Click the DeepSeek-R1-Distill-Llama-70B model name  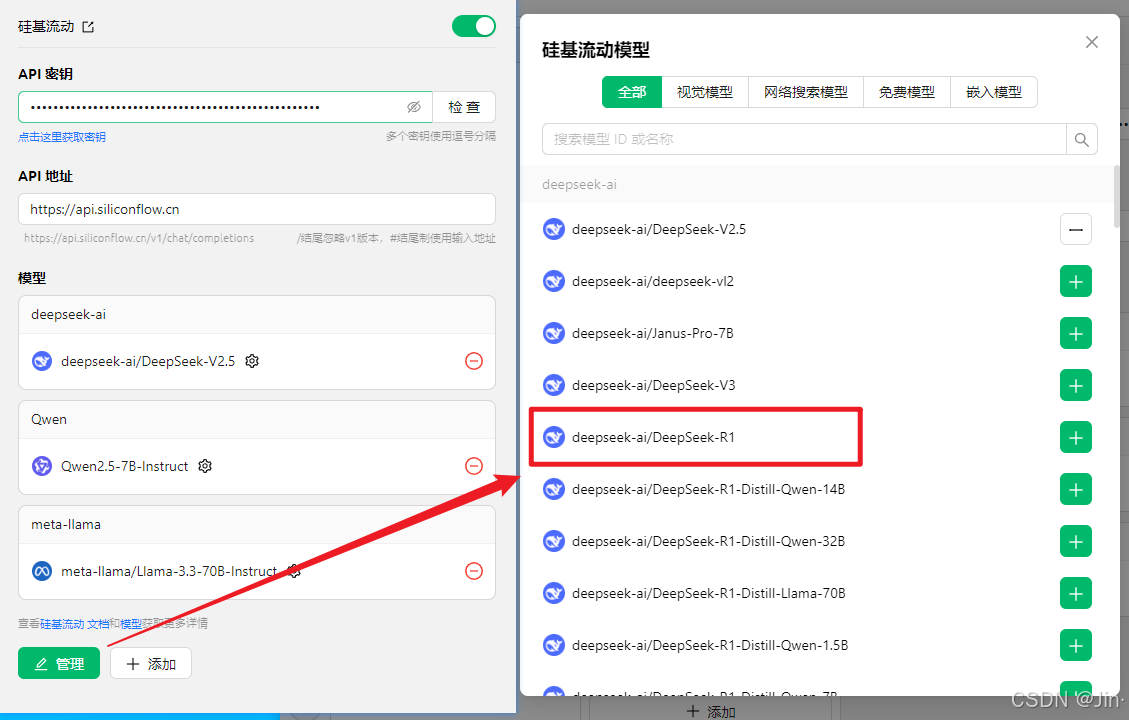pyautogui.click(x=709, y=593)
